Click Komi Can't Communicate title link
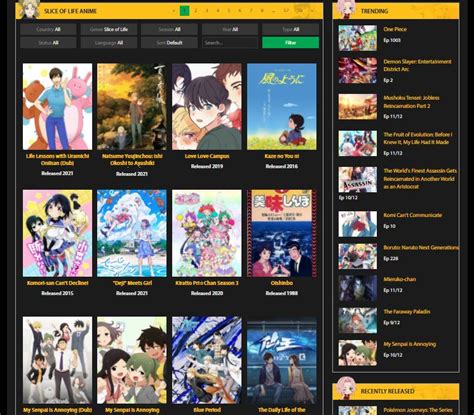The height and width of the screenshot is (415, 474). (x=413, y=215)
